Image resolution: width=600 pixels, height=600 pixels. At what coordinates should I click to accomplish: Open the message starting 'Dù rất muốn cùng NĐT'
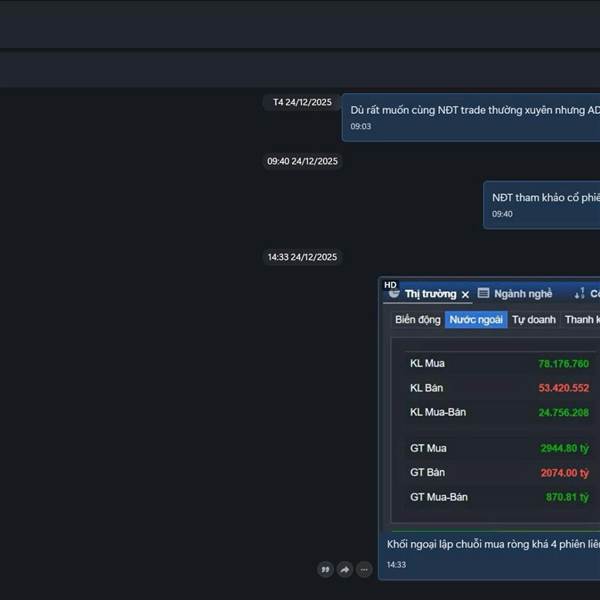471,117
